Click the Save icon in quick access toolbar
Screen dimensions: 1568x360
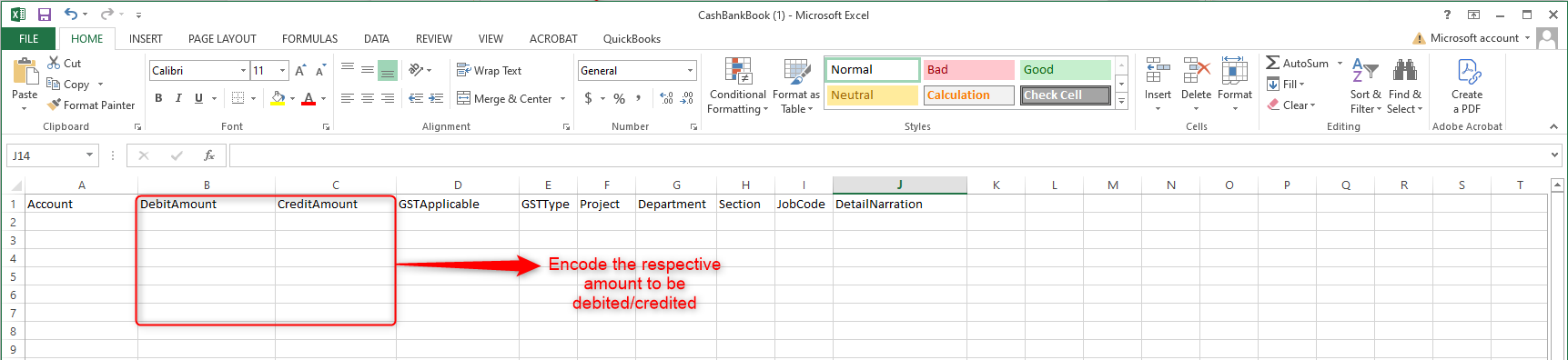[x=45, y=15]
